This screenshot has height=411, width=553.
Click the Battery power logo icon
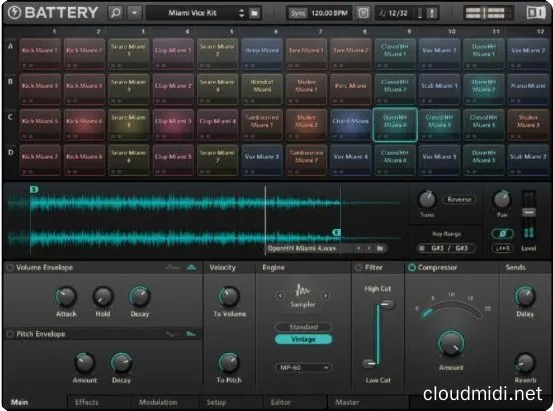click(x=14, y=13)
